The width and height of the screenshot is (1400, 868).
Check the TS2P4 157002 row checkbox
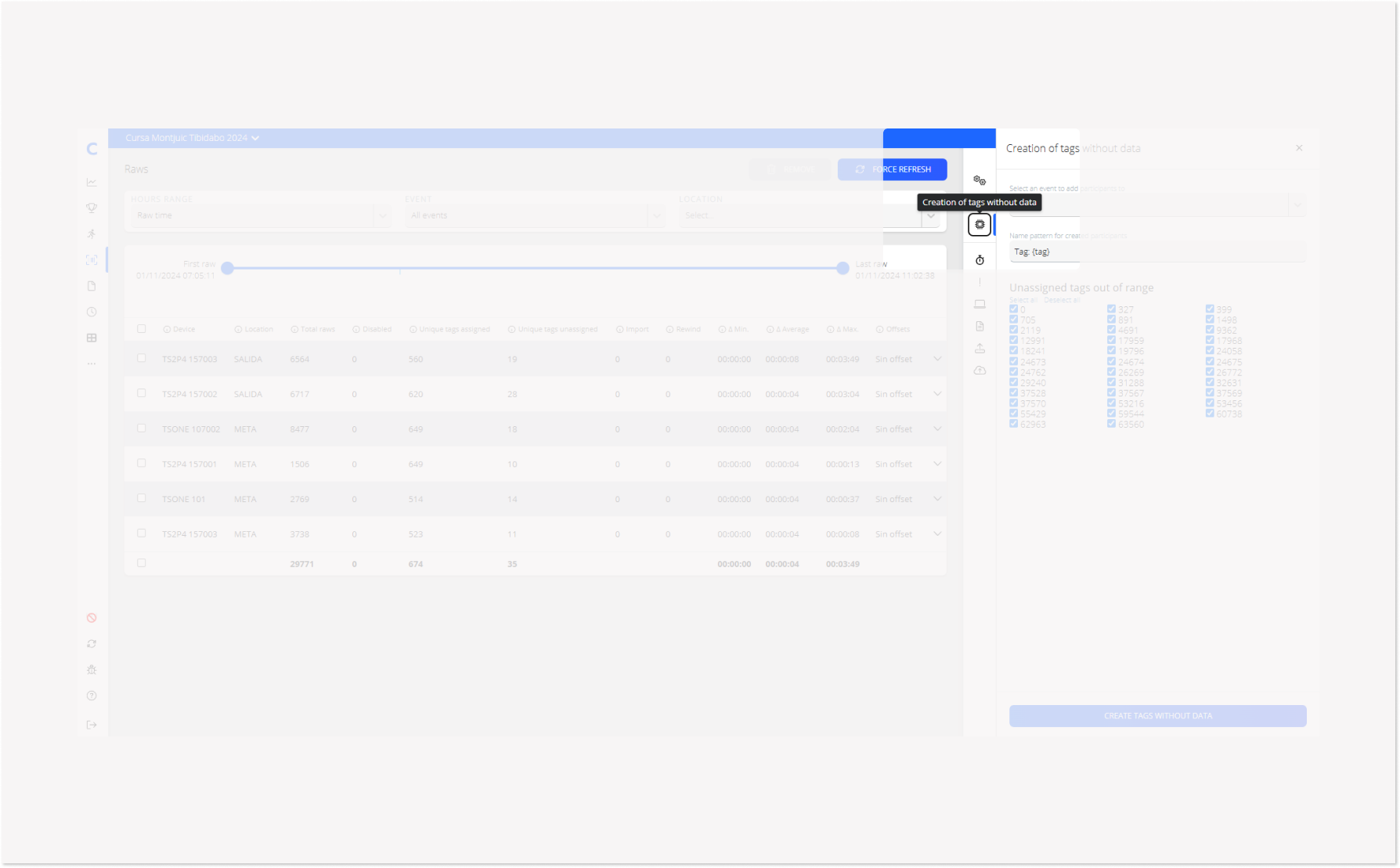(142, 393)
